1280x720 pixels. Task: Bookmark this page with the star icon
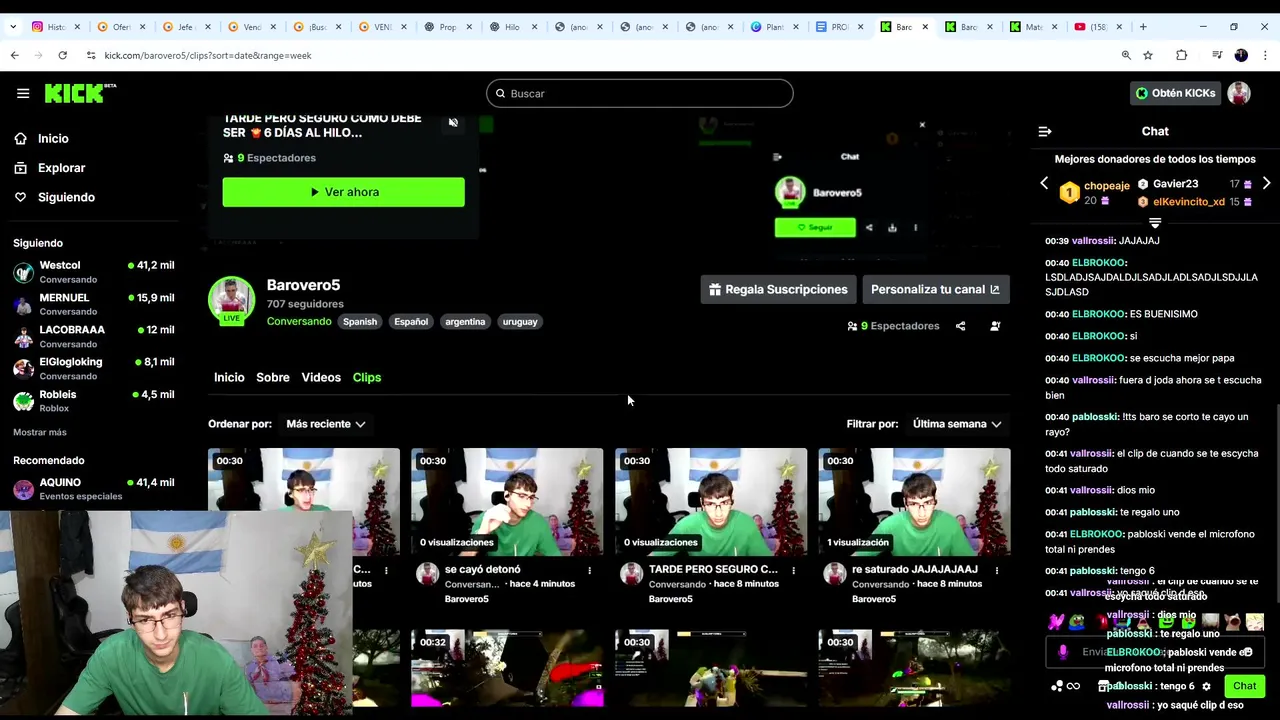click(1148, 55)
